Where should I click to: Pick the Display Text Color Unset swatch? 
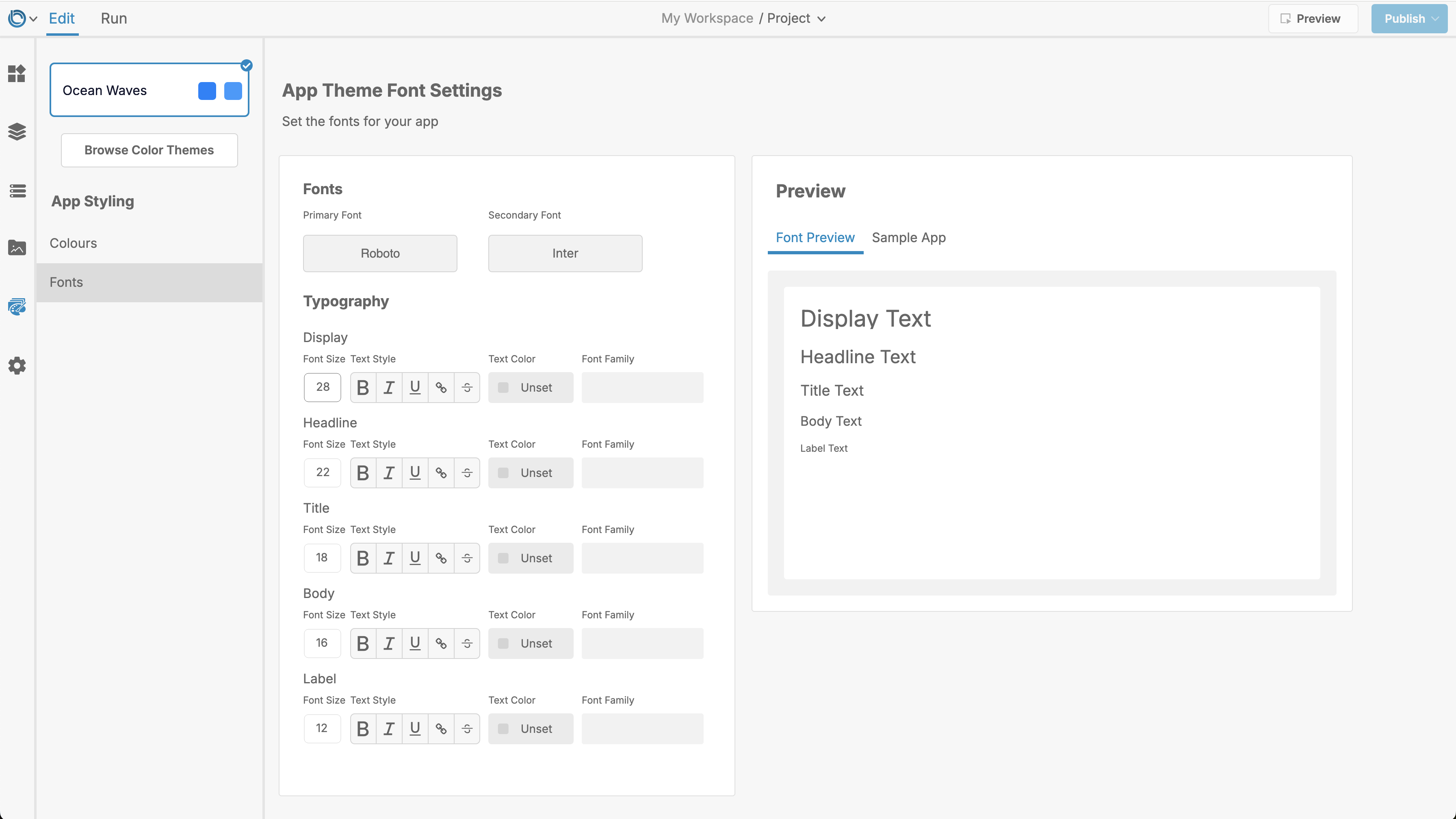tap(531, 388)
